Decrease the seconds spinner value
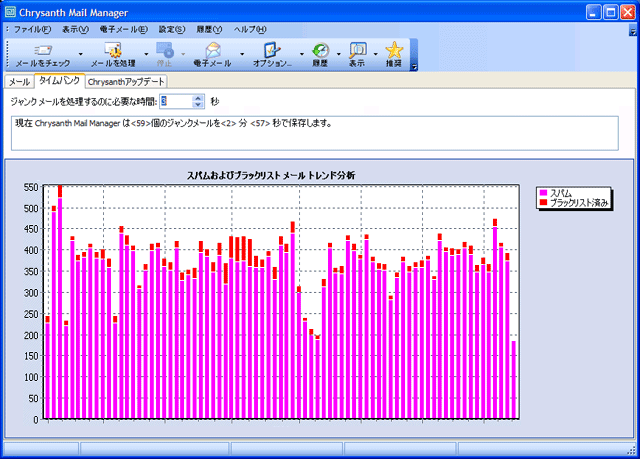The width and height of the screenshot is (640, 459). coord(198,104)
